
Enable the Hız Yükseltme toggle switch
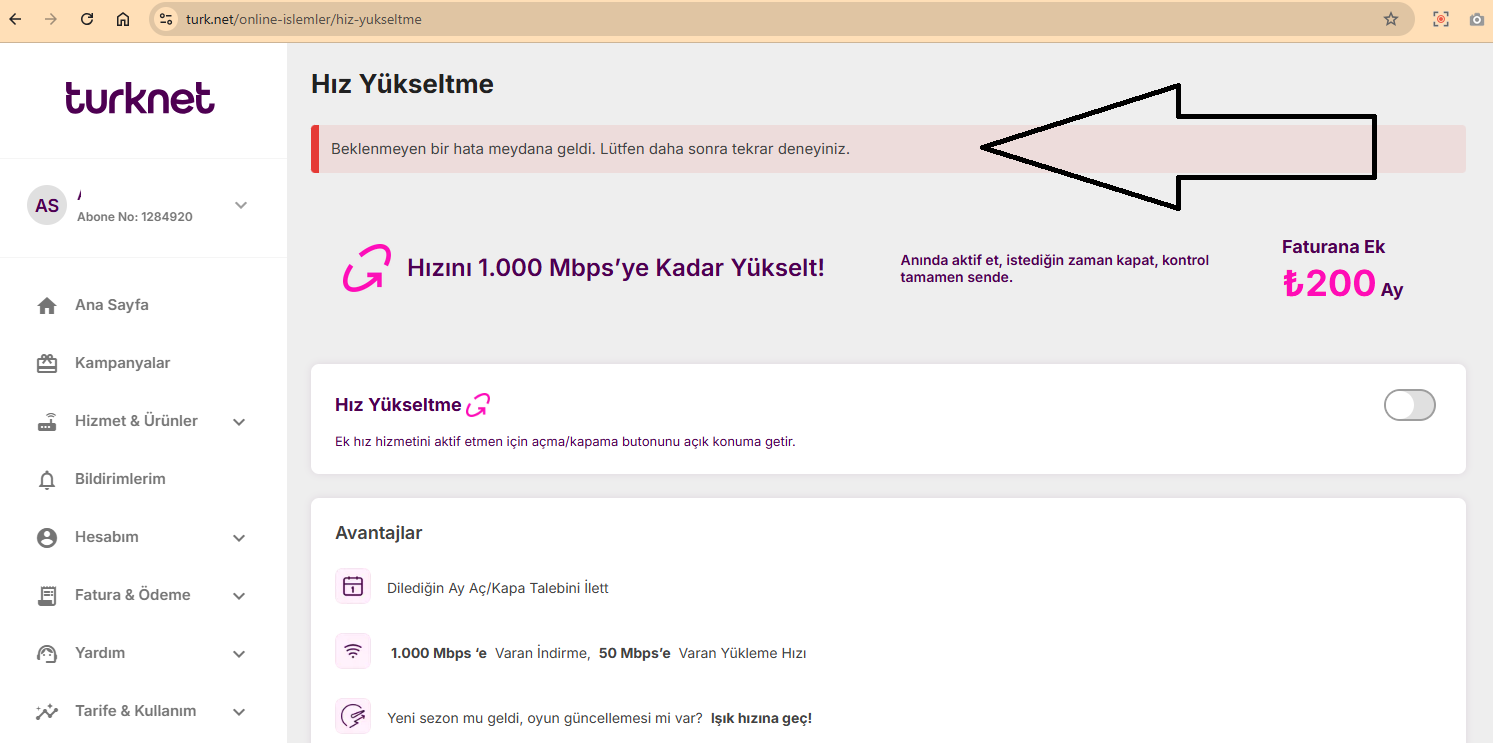tap(1409, 405)
